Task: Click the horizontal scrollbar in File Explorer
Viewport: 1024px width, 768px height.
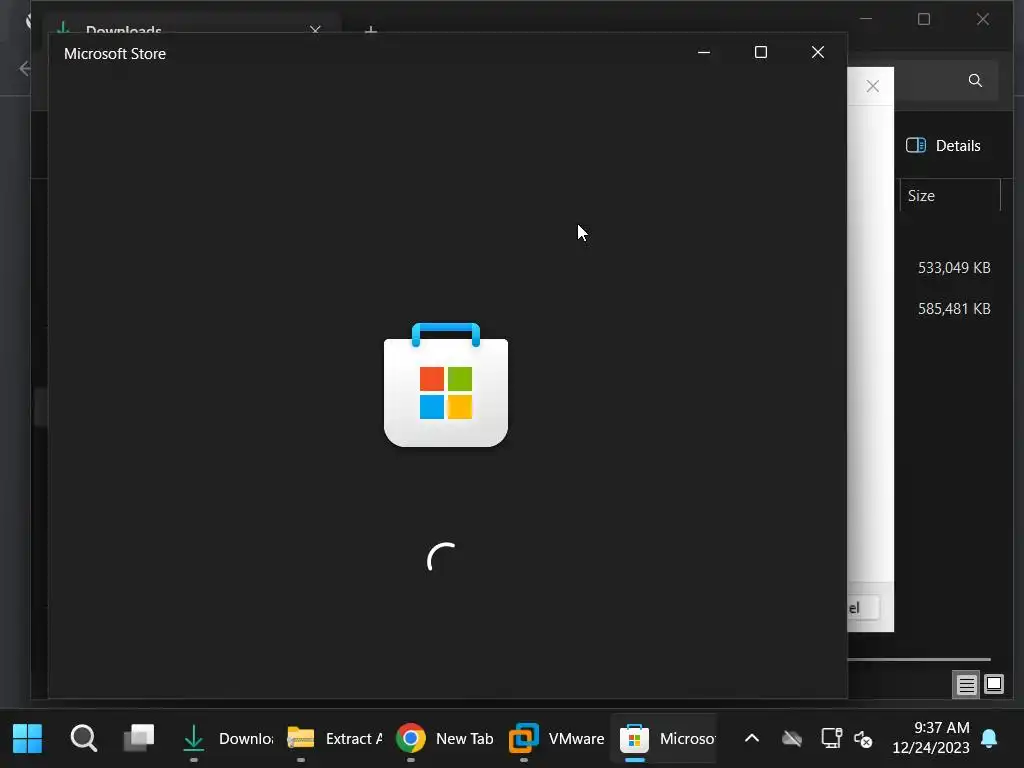Action: pyautogui.click(x=918, y=660)
